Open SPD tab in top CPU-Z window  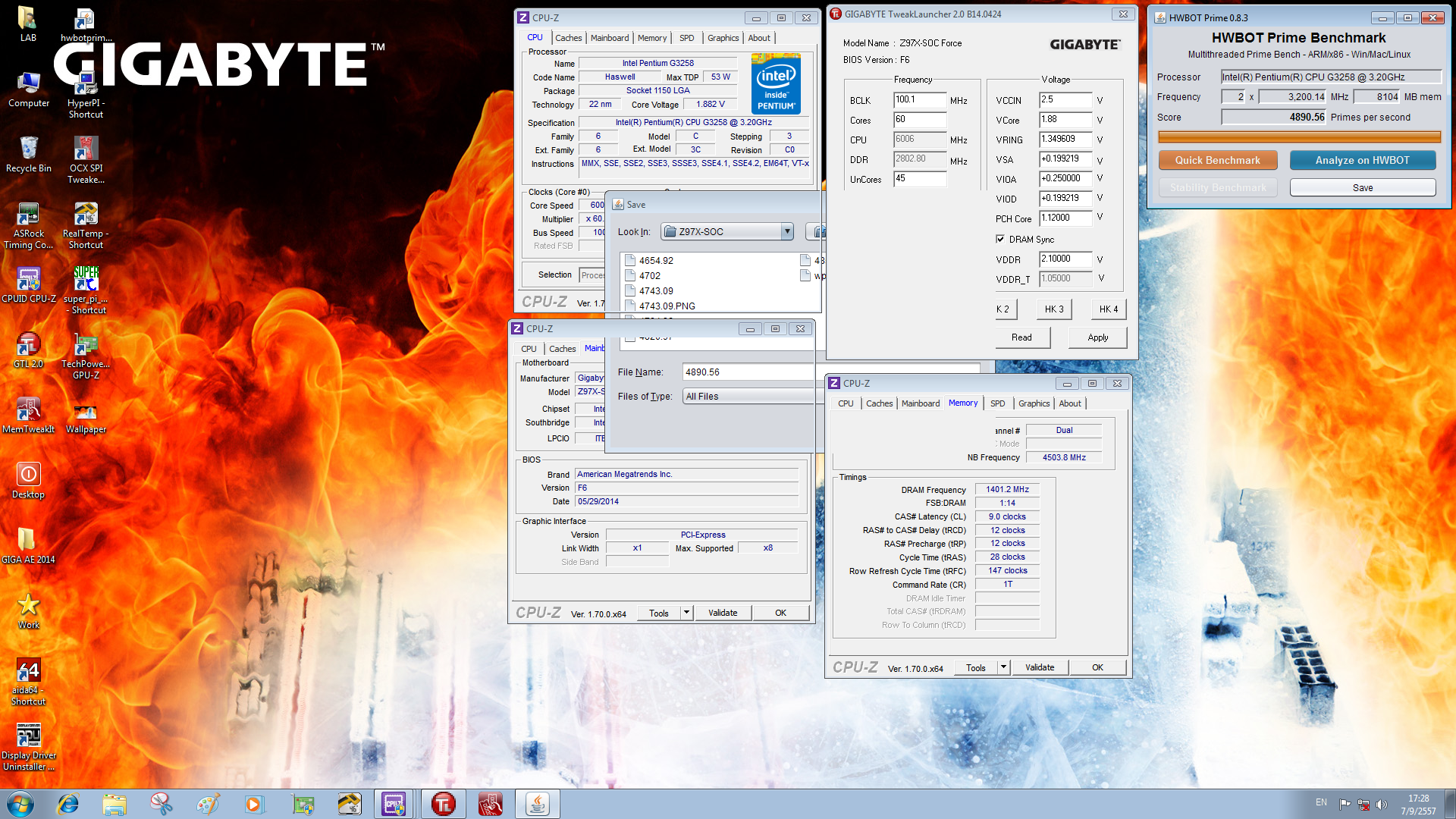coord(686,38)
